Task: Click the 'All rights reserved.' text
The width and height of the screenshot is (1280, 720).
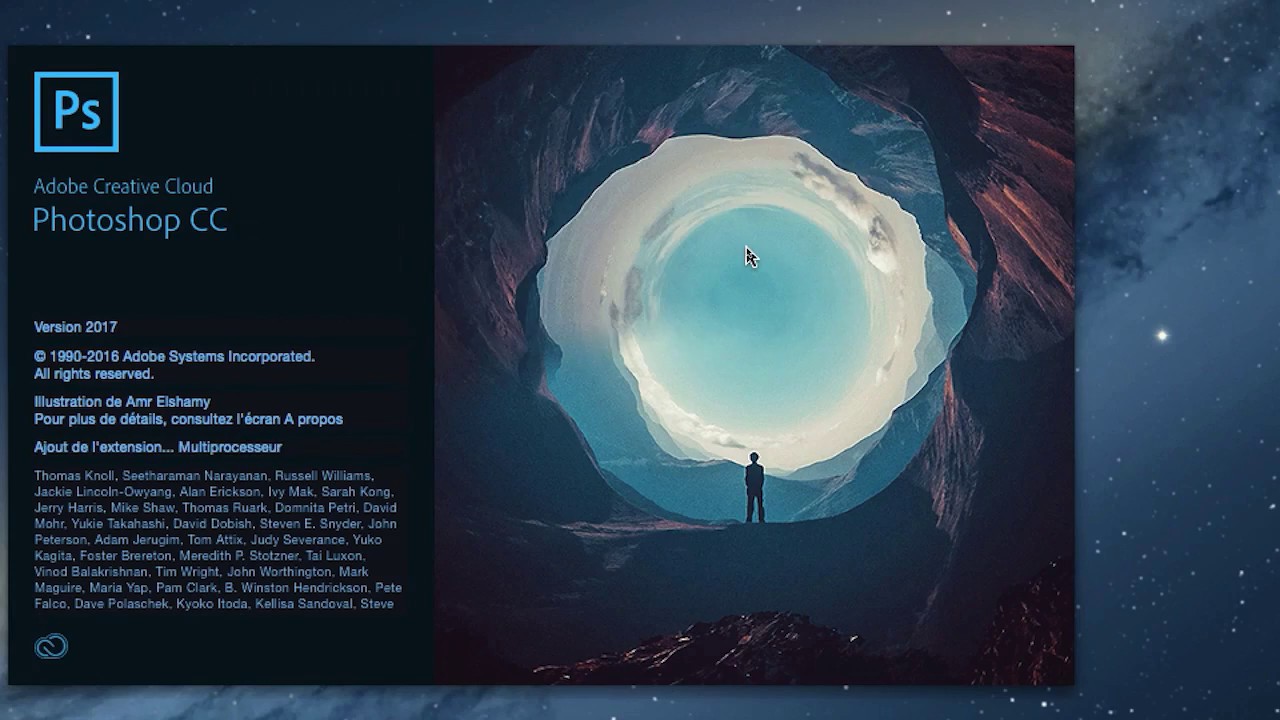Action: (x=94, y=374)
